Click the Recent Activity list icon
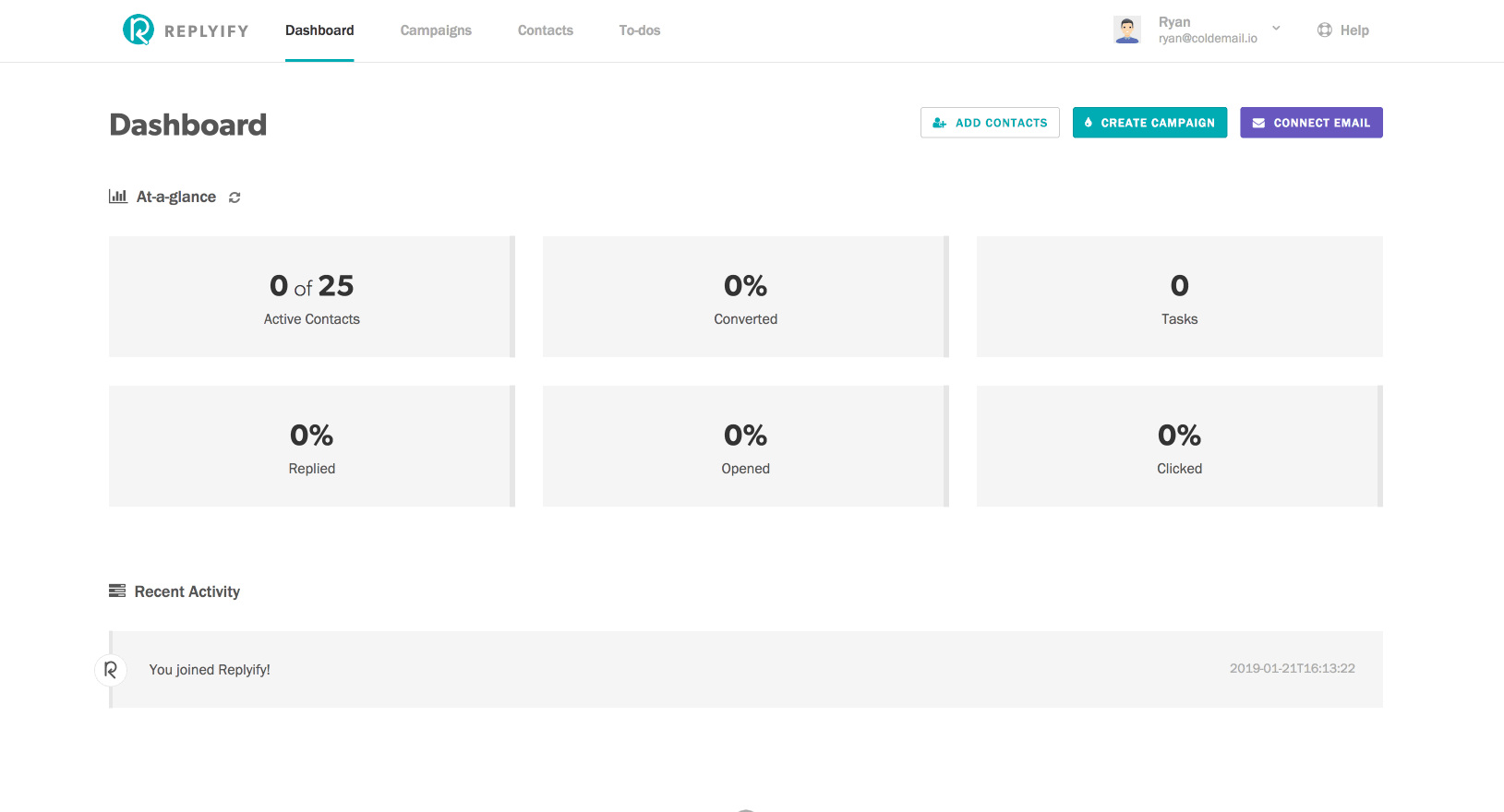Image resolution: width=1504 pixels, height=812 pixels. [x=117, y=591]
